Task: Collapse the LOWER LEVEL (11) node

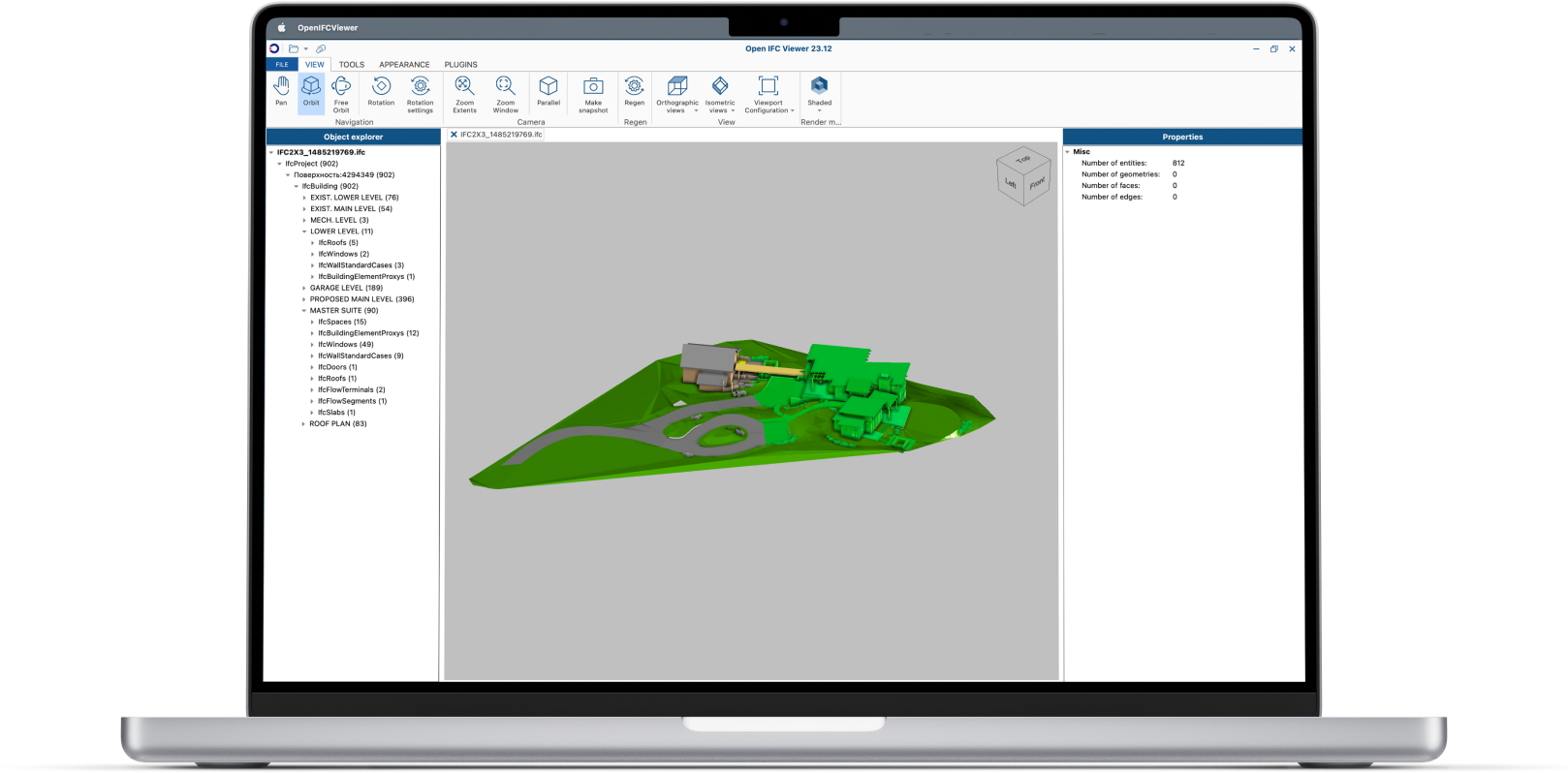Action: 304,232
